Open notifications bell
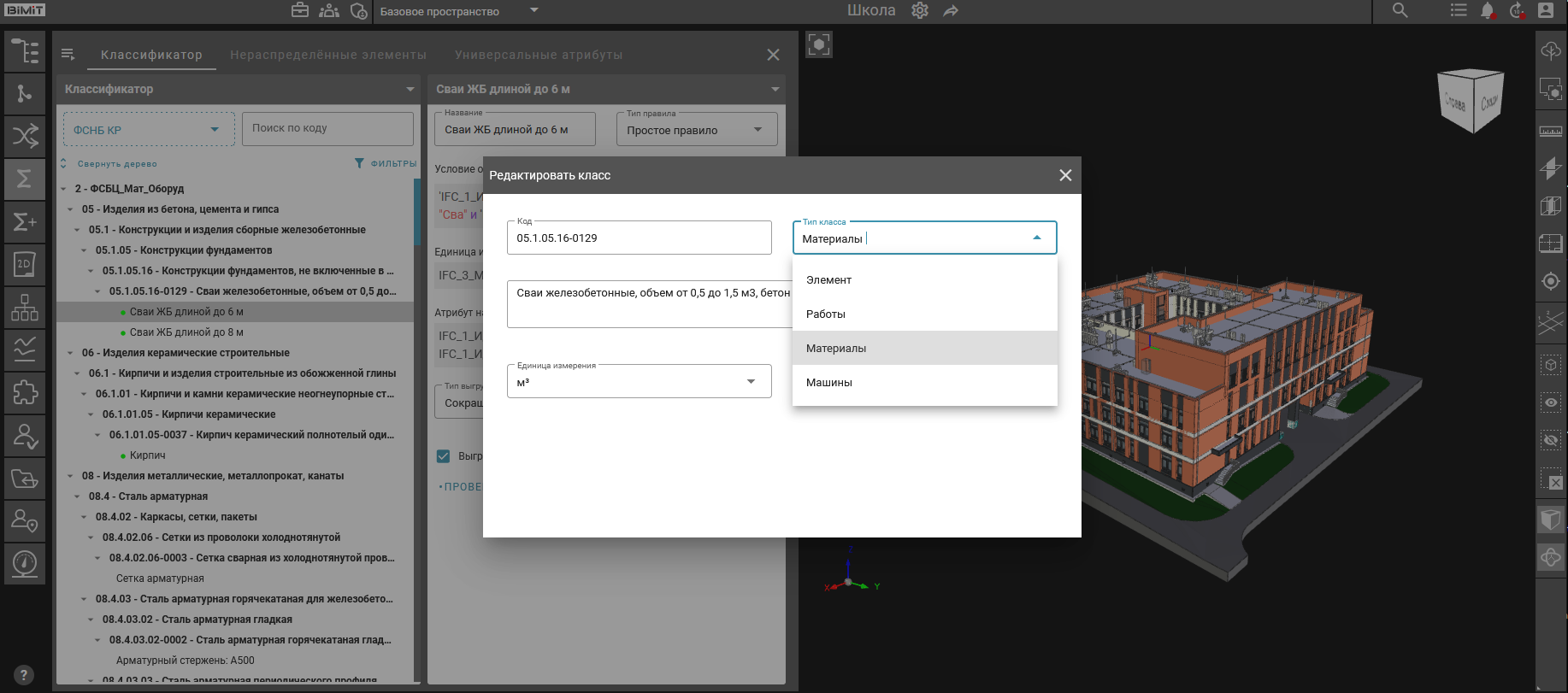This screenshot has width=1568, height=693. coord(1488,11)
